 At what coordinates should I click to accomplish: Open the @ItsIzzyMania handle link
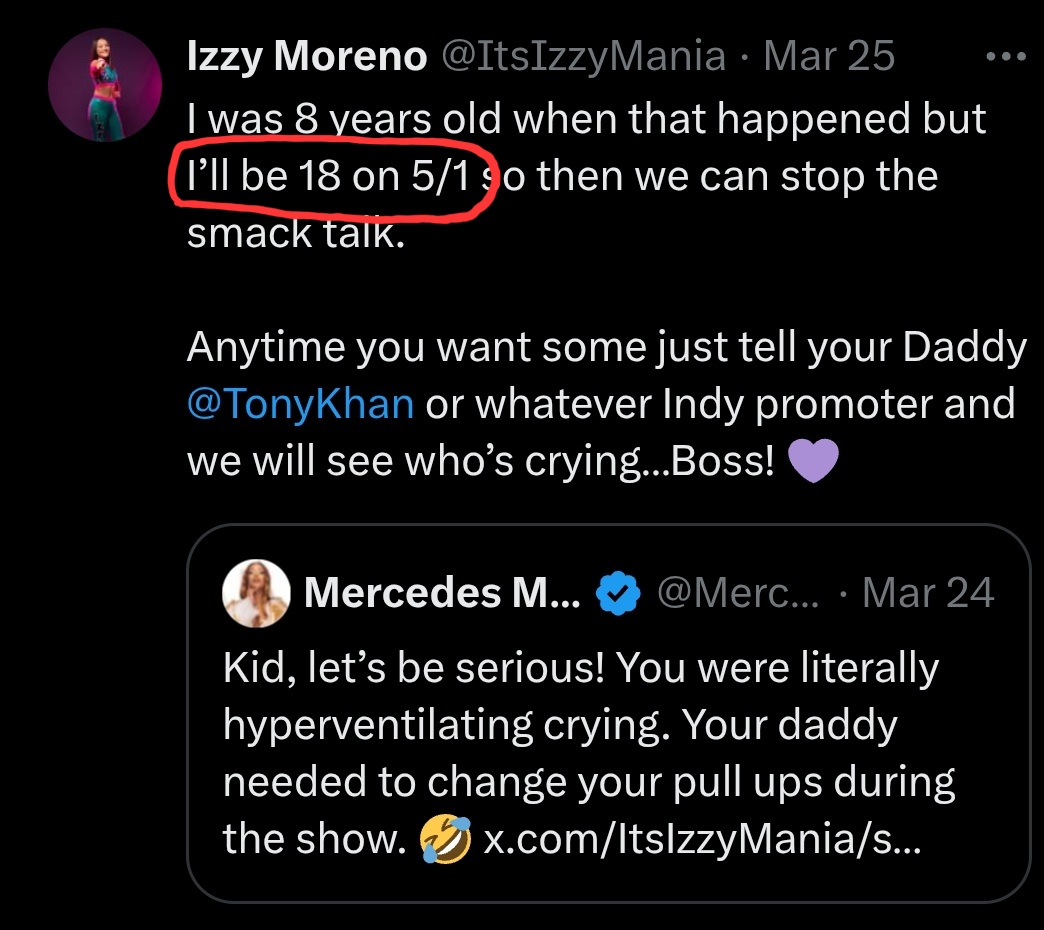tap(583, 57)
